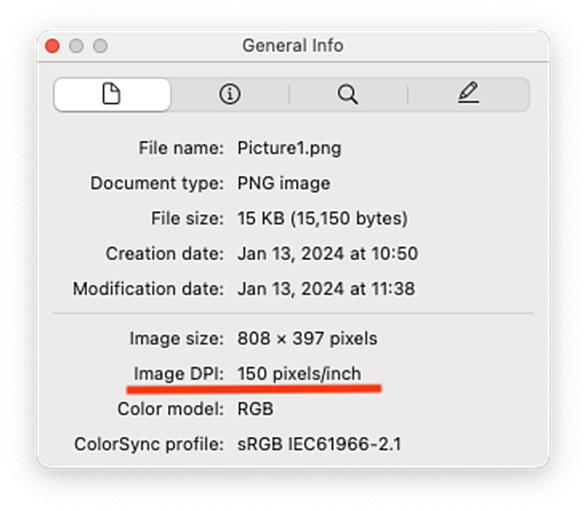The height and width of the screenshot is (511, 586).
Task: Click the creation date Jan 13, 2024 at 10:50
Action: pyautogui.click(x=327, y=253)
